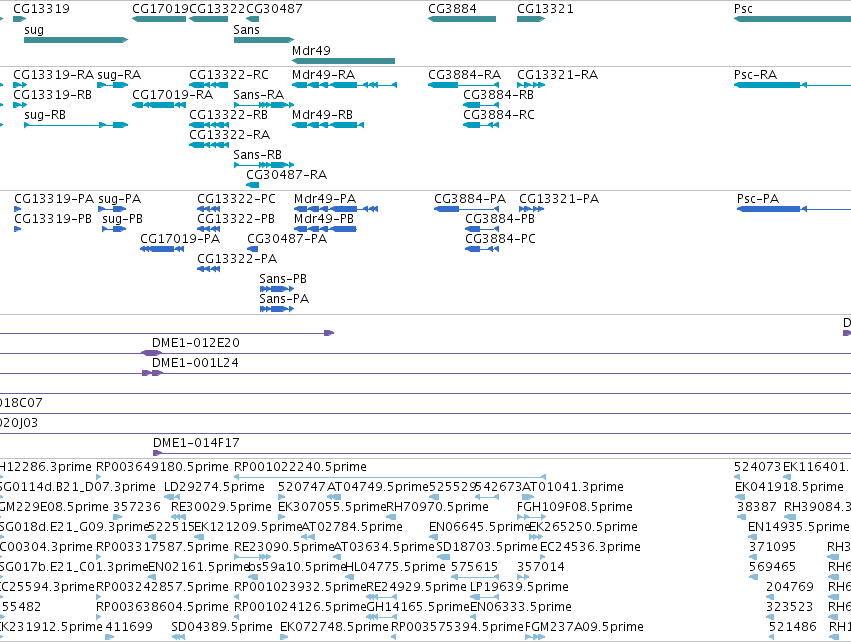
Task: Click transcript label CG30487-RA
Action: pyautogui.click(x=287, y=174)
